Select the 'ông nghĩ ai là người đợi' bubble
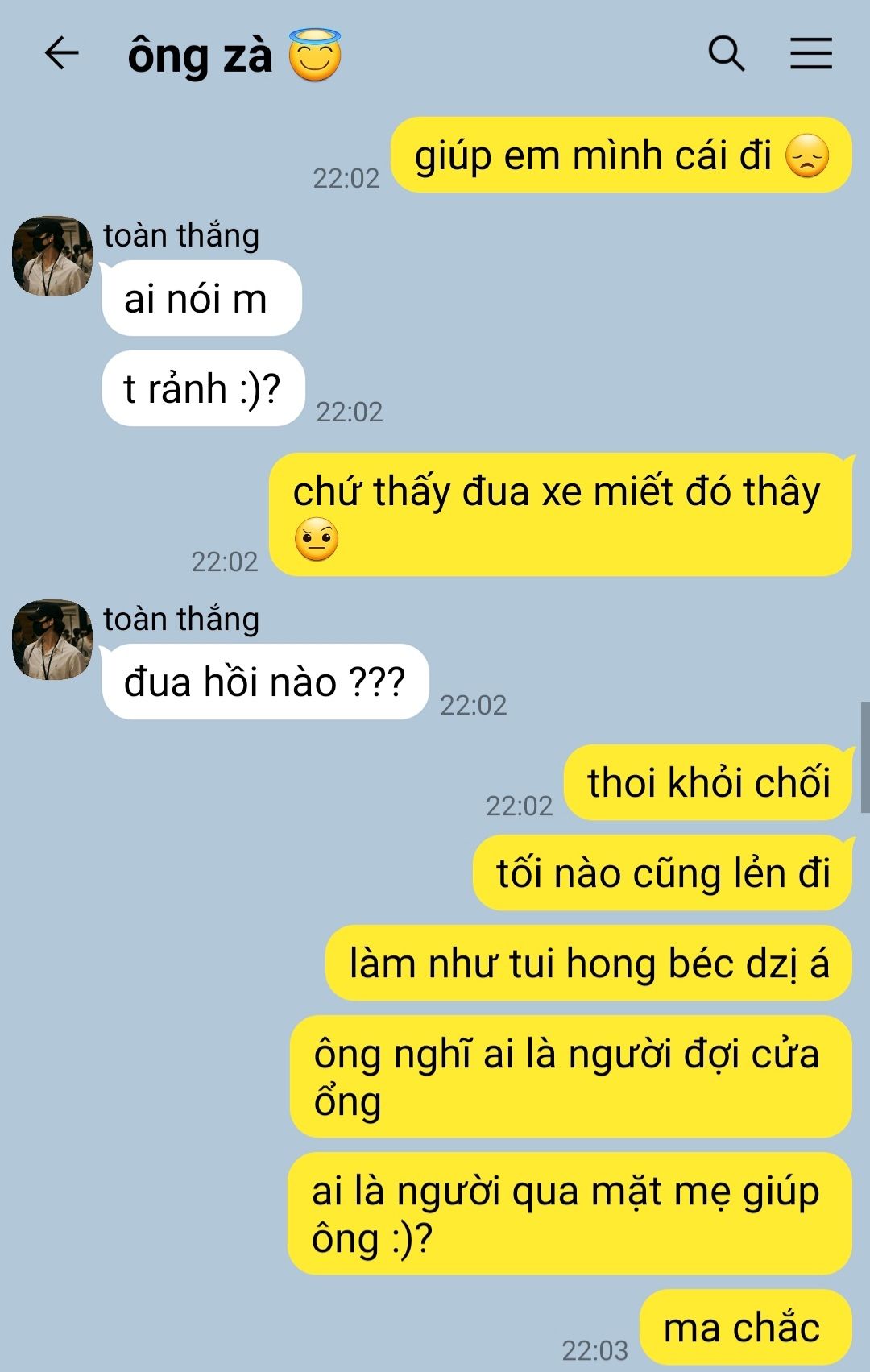Image resolution: width=870 pixels, height=1372 pixels. click(571, 1077)
